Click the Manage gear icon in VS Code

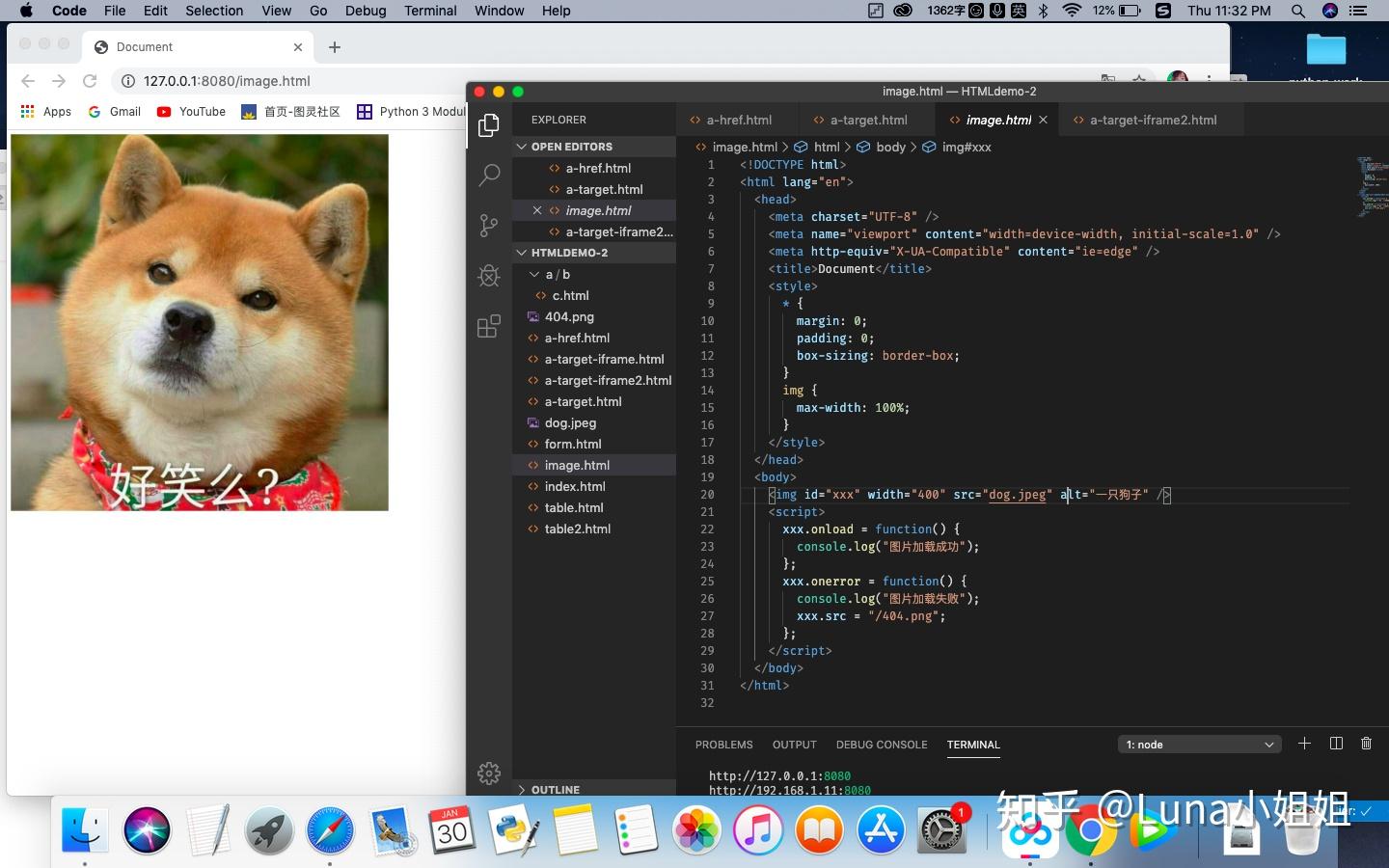pos(489,773)
